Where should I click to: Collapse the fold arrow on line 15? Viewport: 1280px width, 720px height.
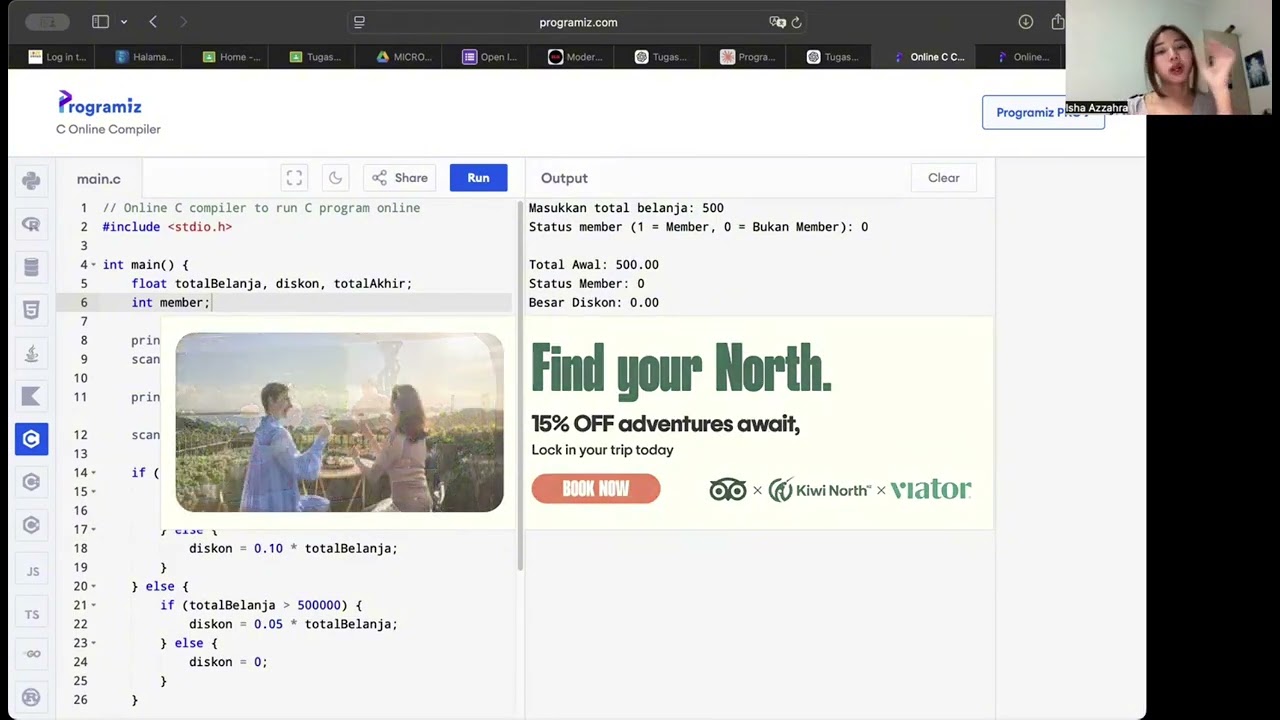click(x=93, y=492)
